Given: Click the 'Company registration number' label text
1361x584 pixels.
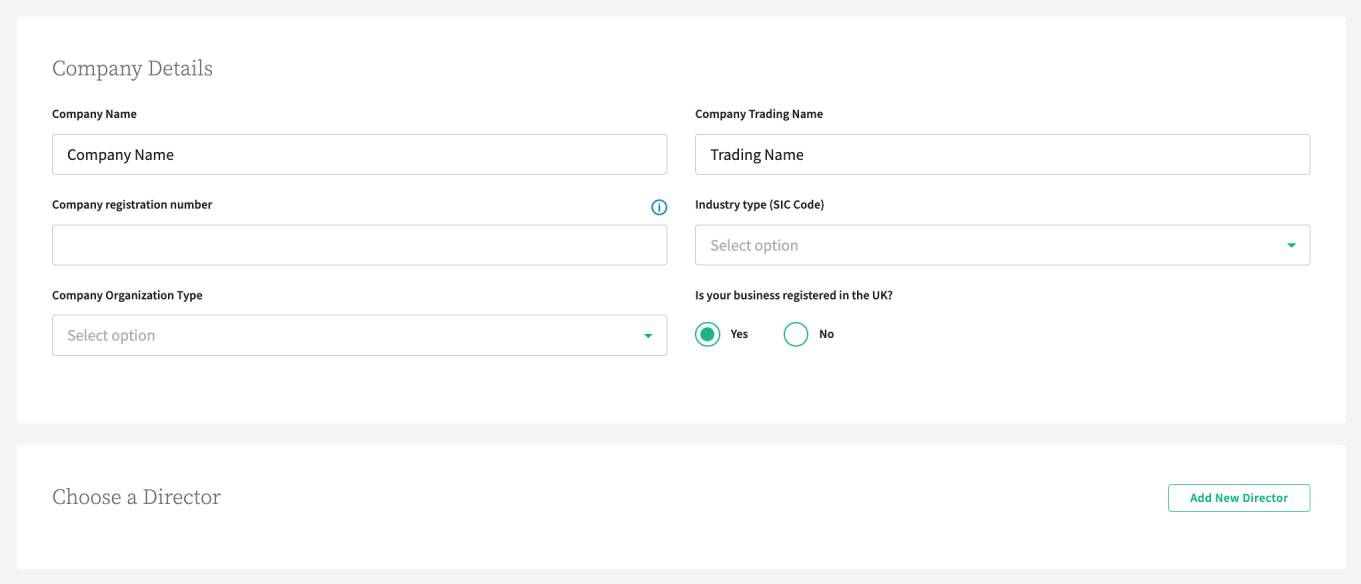Looking at the screenshot, I should (x=132, y=205).
